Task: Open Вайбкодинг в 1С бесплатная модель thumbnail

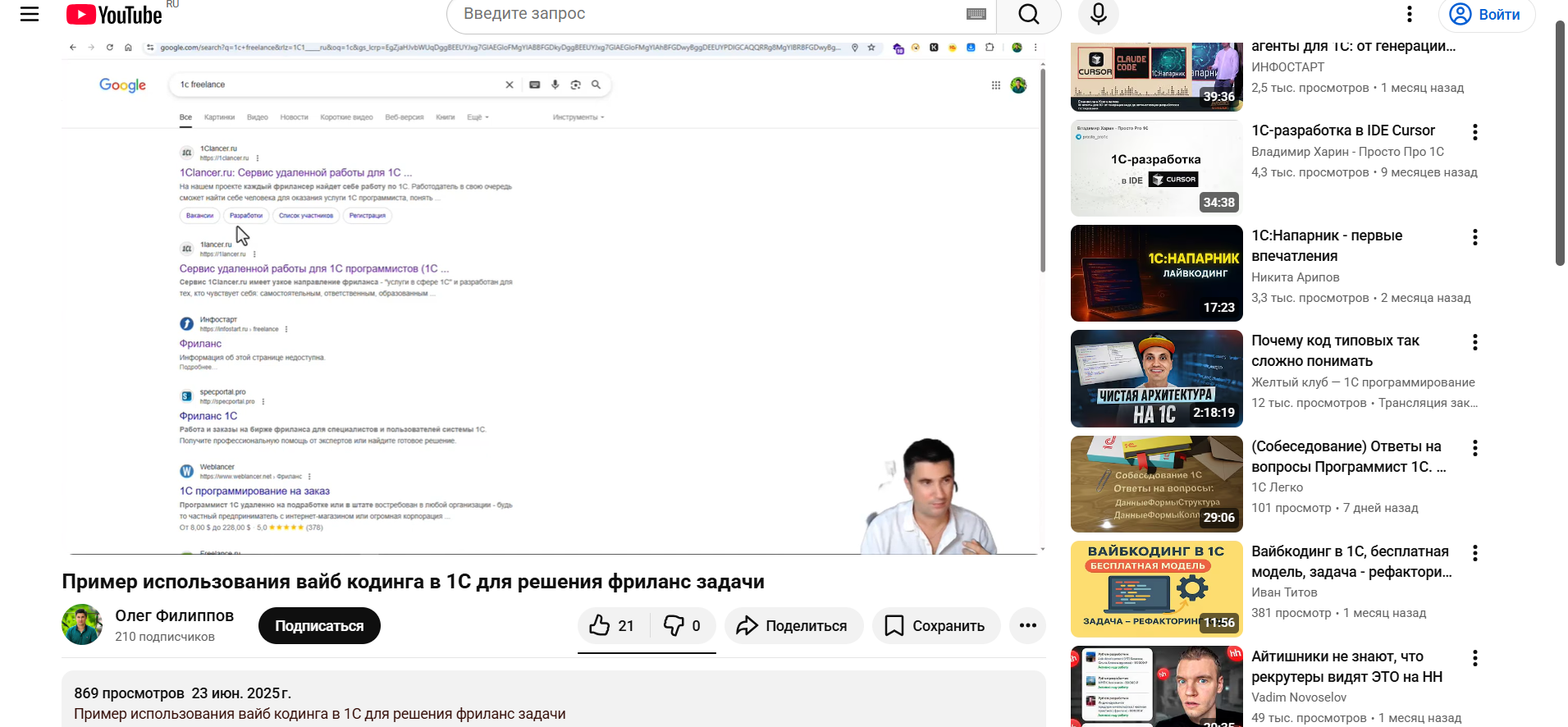Action: coord(1156,589)
